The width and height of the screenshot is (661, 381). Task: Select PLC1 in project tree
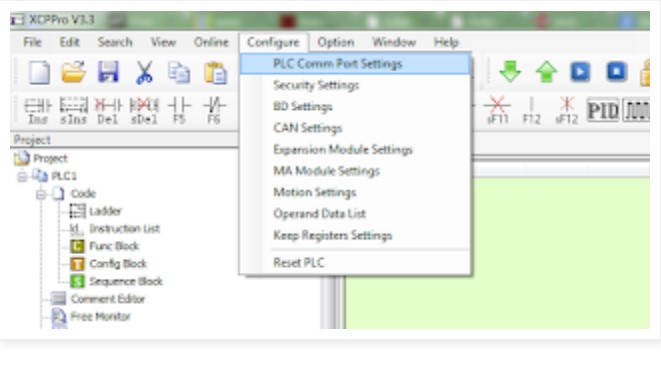(64, 176)
